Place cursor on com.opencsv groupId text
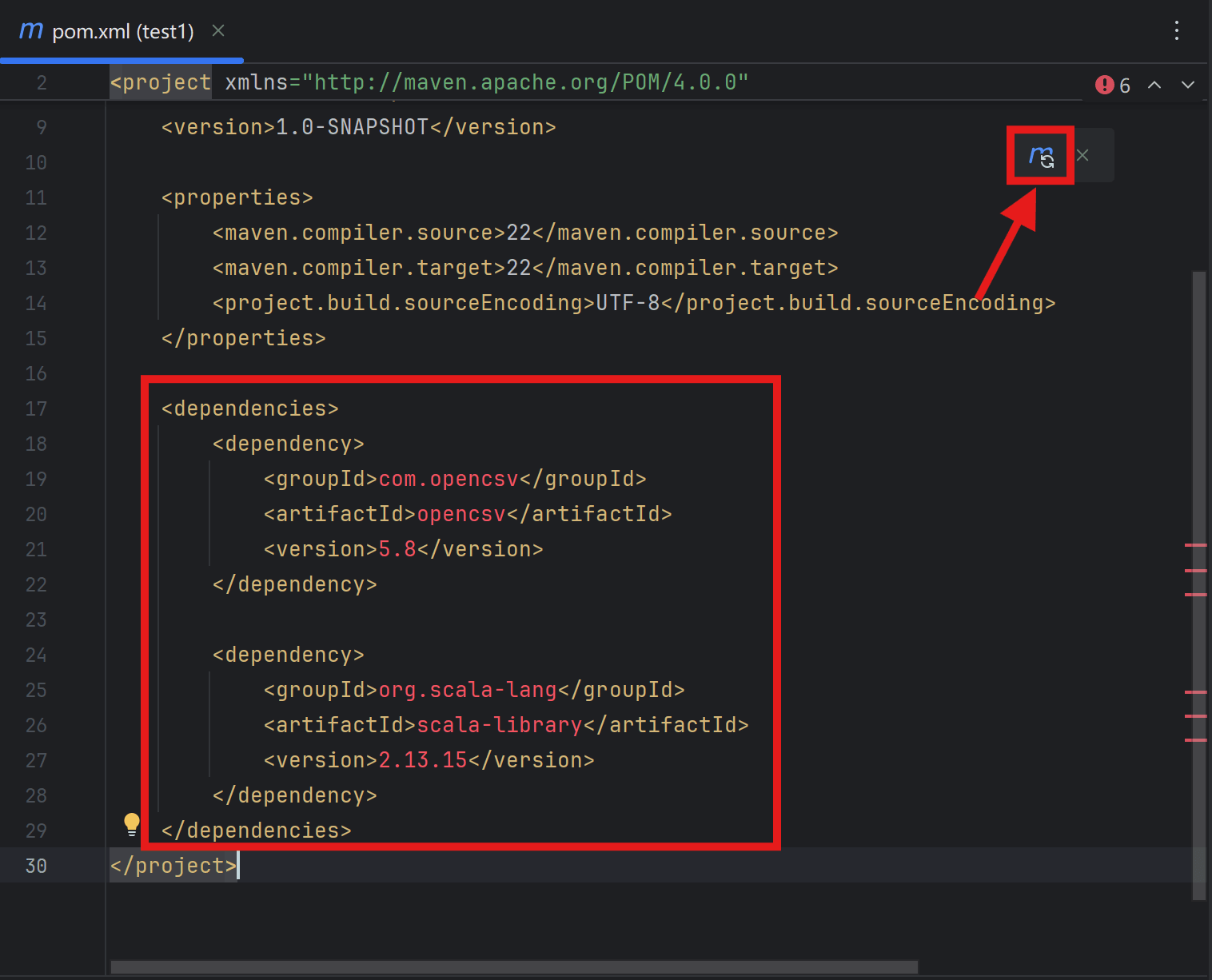Image resolution: width=1212 pixels, height=980 pixels. (x=449, y=479)
